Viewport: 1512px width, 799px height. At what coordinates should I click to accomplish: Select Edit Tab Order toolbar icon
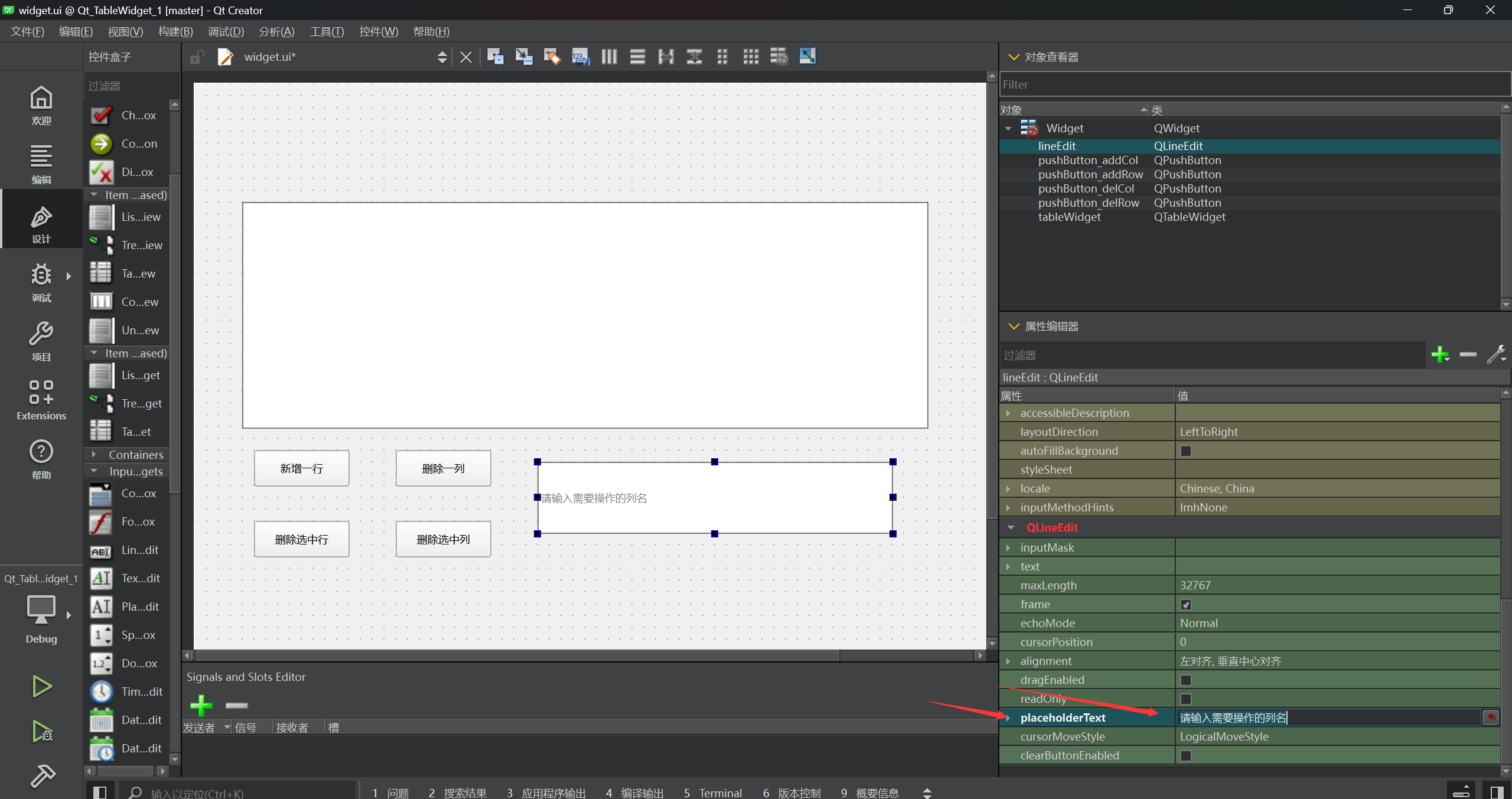[581, 57]
